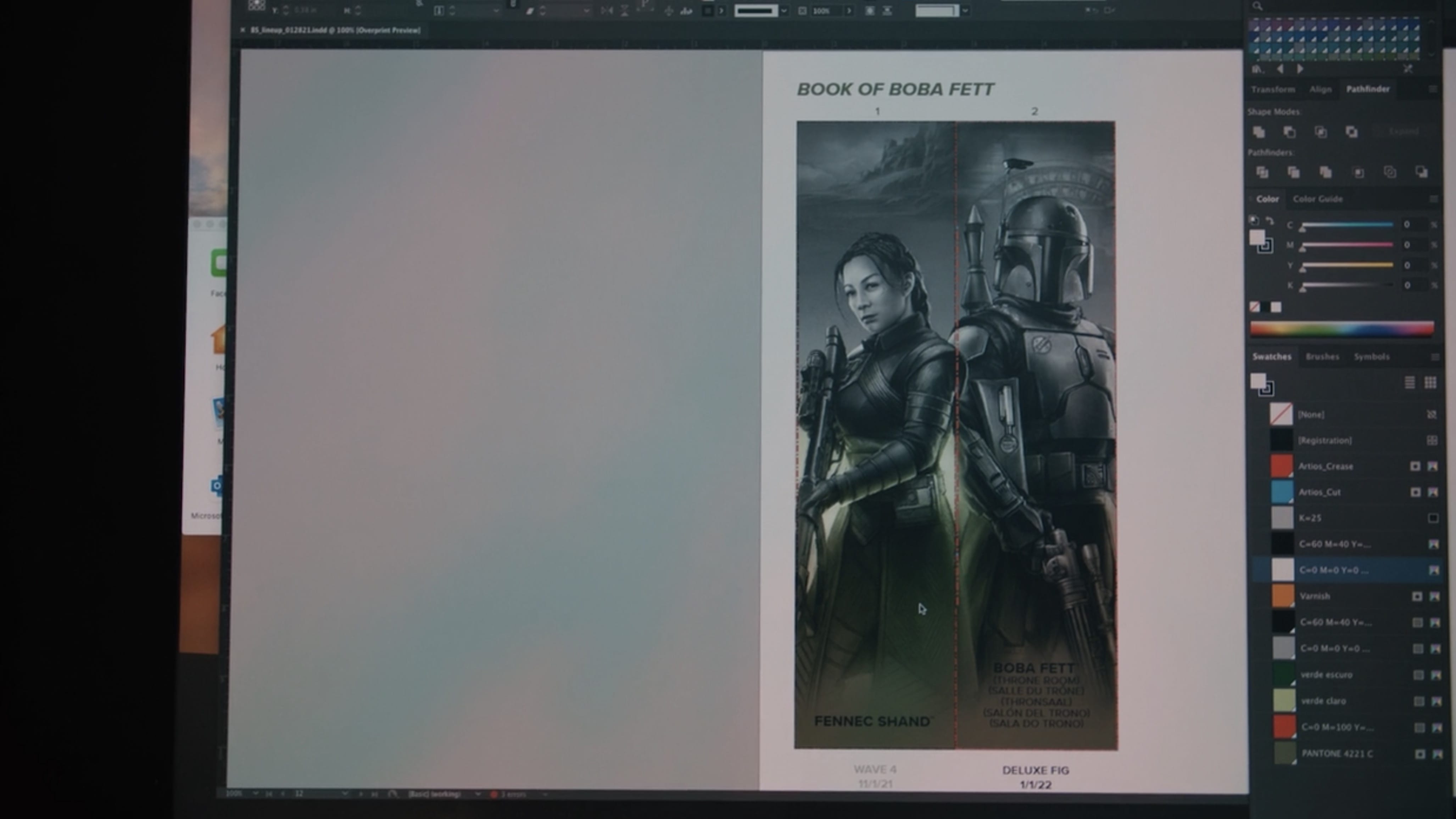
Task: Click the spot color icon on Artios_Crease row
Action: (1415, 466)
